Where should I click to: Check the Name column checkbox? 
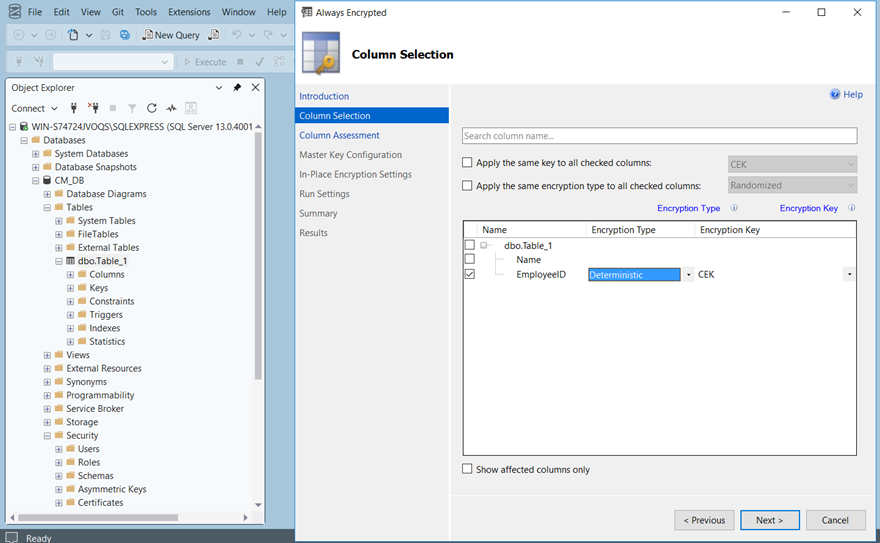(470, 259)
